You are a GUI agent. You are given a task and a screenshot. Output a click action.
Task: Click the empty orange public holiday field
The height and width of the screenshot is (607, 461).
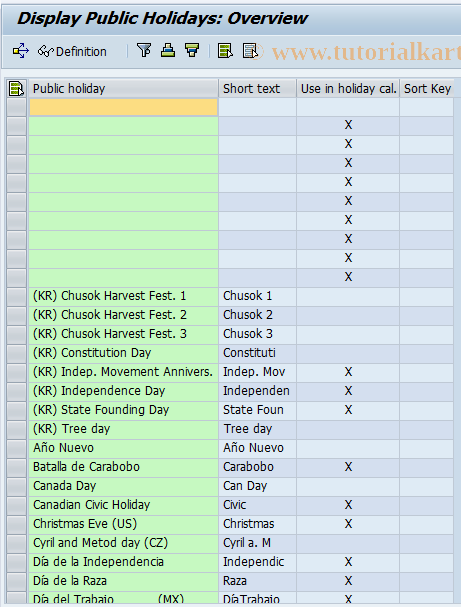pyautogui.click(x=123, y=107)
